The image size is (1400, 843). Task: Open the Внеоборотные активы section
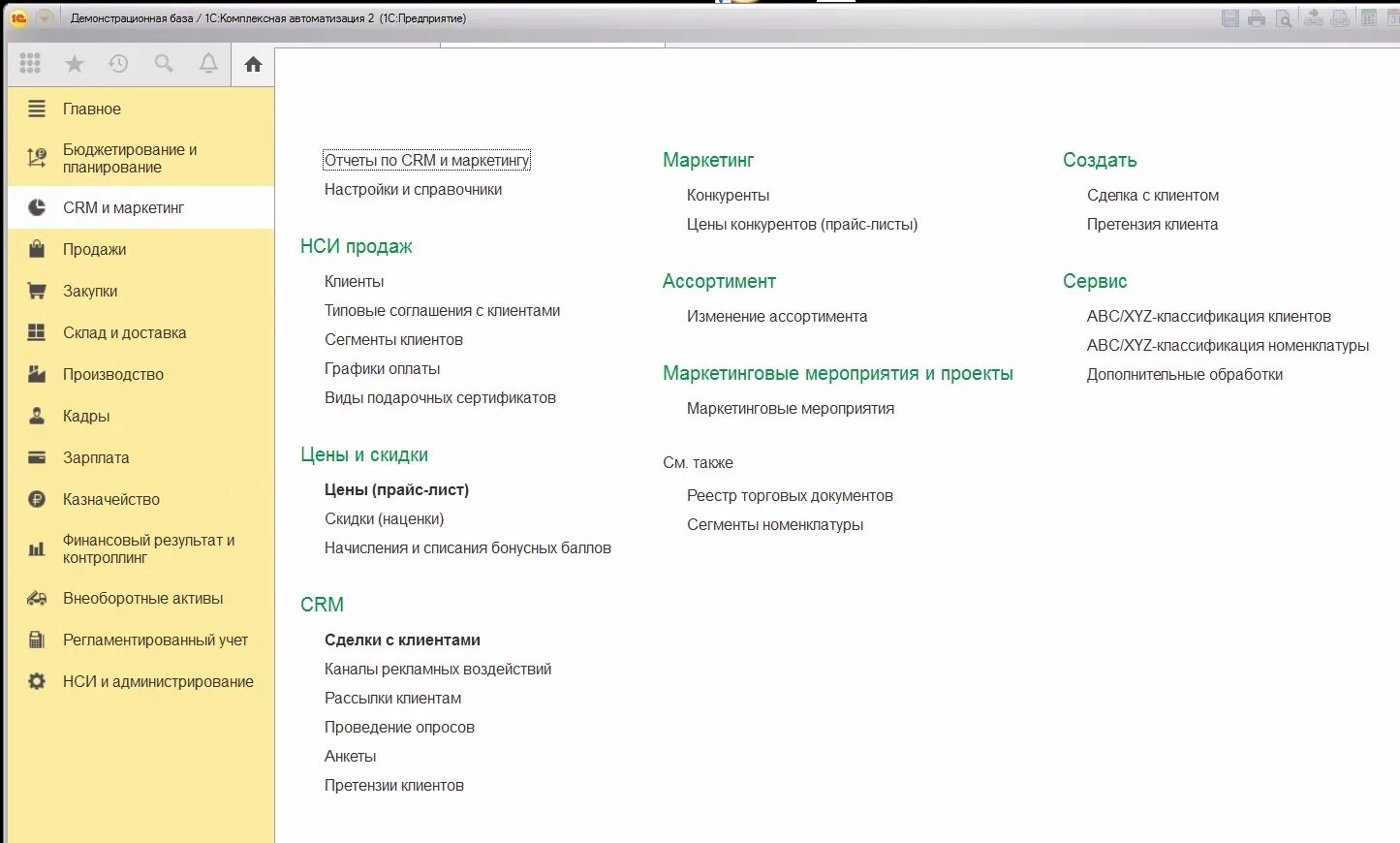coord(140,599)
